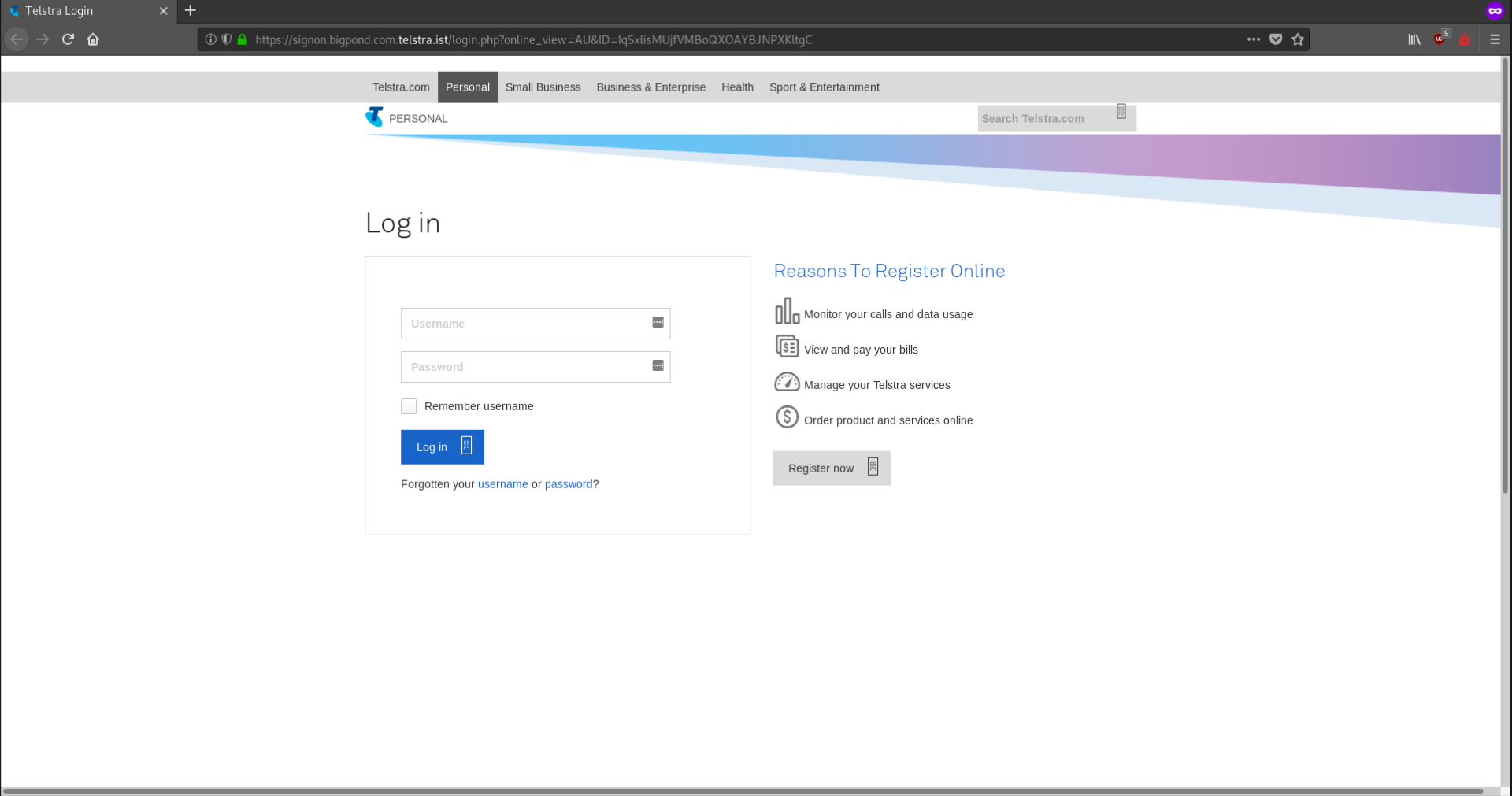The height and width of the screenshot is (796, 1512).
Task: Select the Telstra Login browser tab
Action: [x=88, y=11]
